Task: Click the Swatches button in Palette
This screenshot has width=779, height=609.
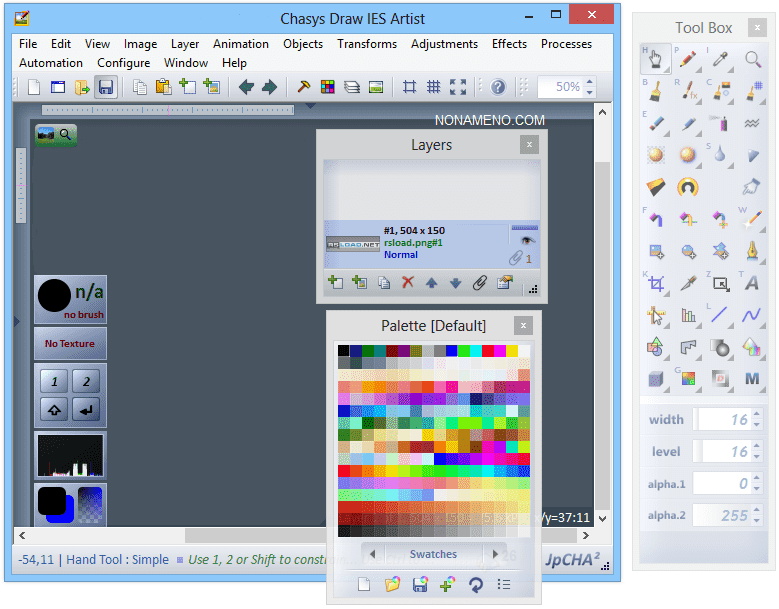Action: 433,554
